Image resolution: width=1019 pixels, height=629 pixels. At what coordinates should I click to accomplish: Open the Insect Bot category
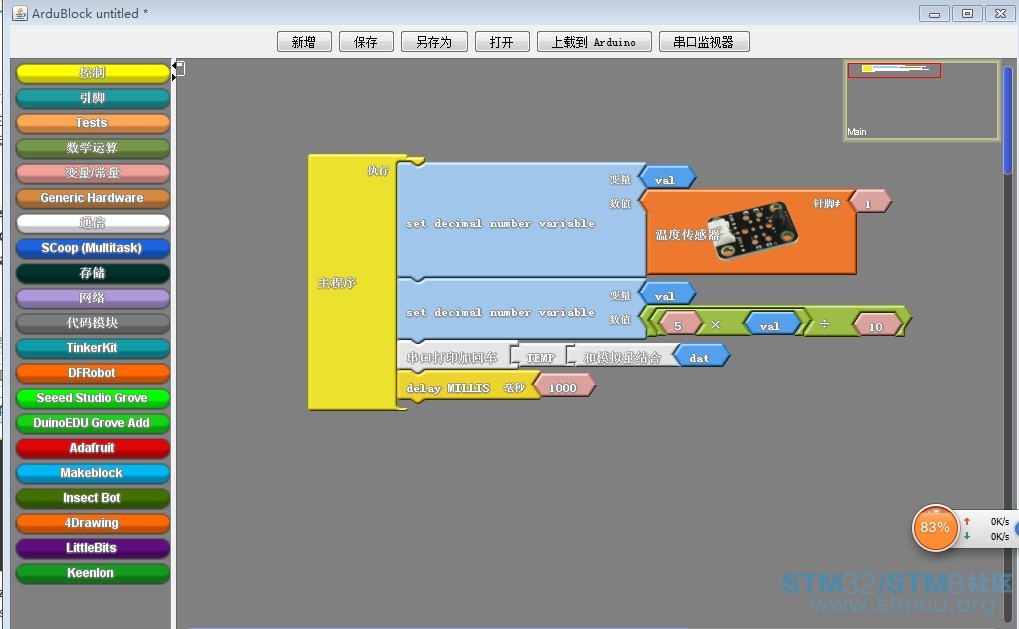click(92, 498)
